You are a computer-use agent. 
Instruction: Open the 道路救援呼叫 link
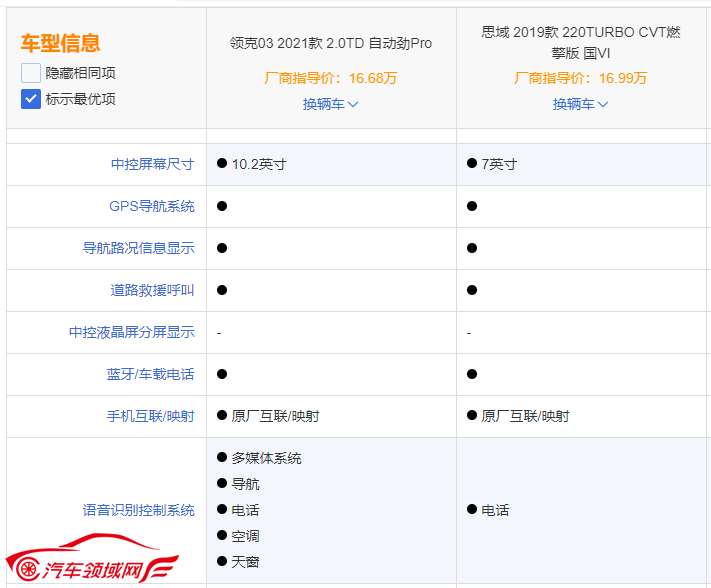[x=152, y=290]
